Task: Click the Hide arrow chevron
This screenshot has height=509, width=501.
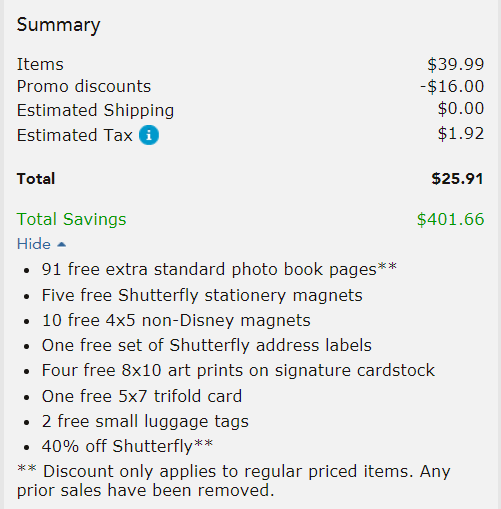Action: click(61, 245)
